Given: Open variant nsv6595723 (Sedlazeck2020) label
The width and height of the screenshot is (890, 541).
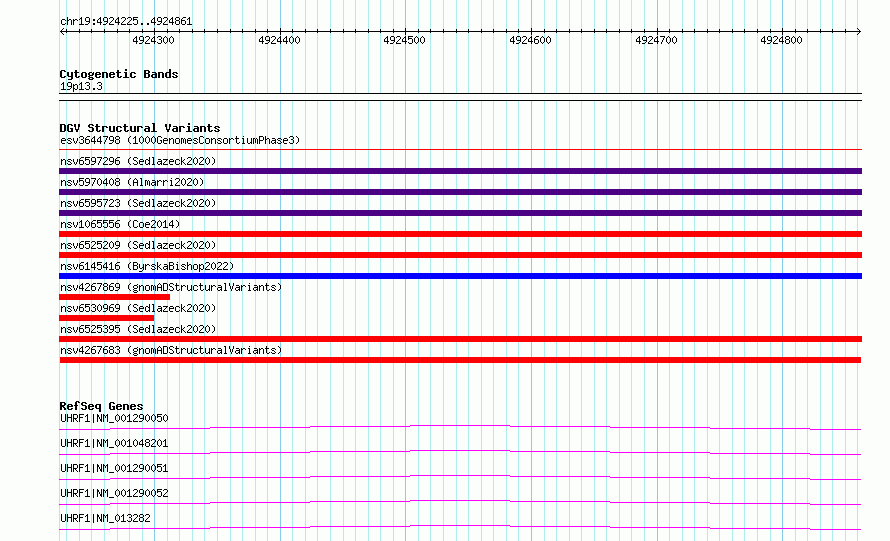Looking at the screenshot, I should [x=138, y=203].
